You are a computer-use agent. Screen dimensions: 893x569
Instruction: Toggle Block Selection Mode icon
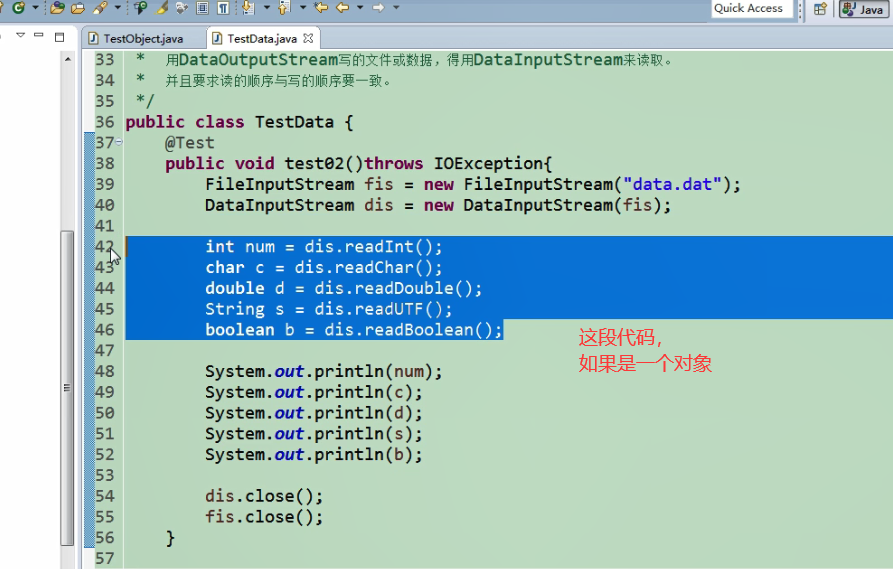(202, 8)
